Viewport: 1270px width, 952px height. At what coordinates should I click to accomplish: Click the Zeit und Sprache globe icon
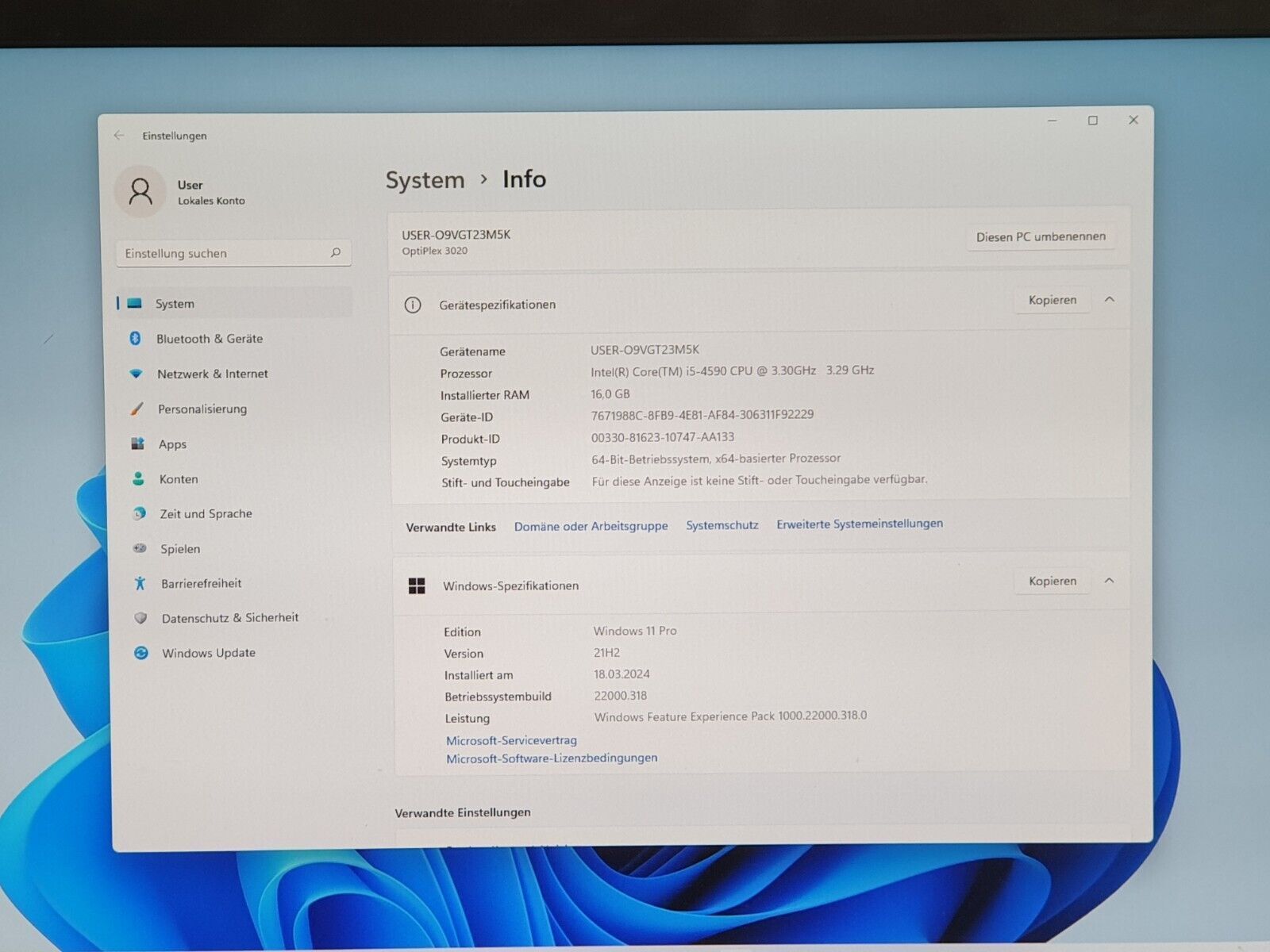139,513
